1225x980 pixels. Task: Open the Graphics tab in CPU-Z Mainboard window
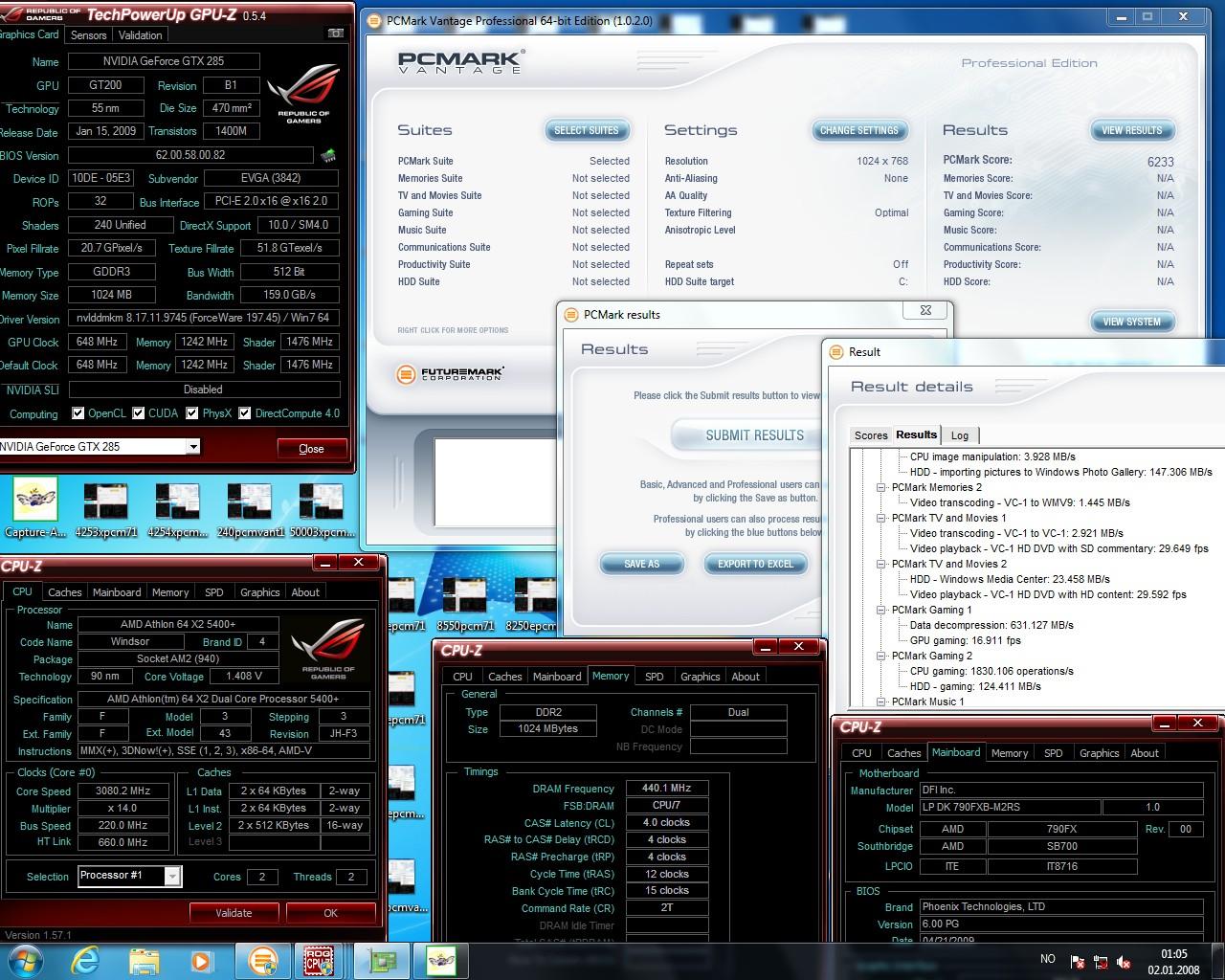pyautogui.click(x=1099, y=753)
